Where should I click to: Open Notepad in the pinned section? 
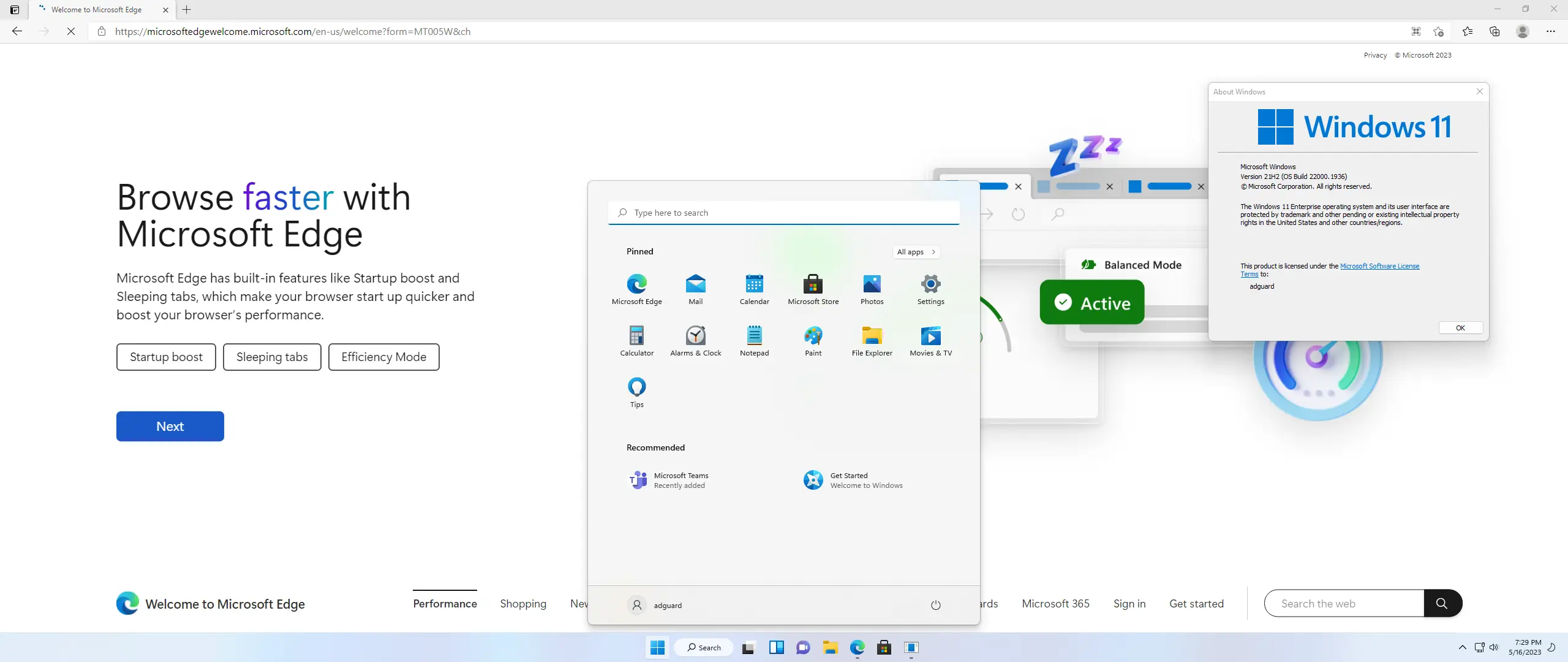[754, 340]
